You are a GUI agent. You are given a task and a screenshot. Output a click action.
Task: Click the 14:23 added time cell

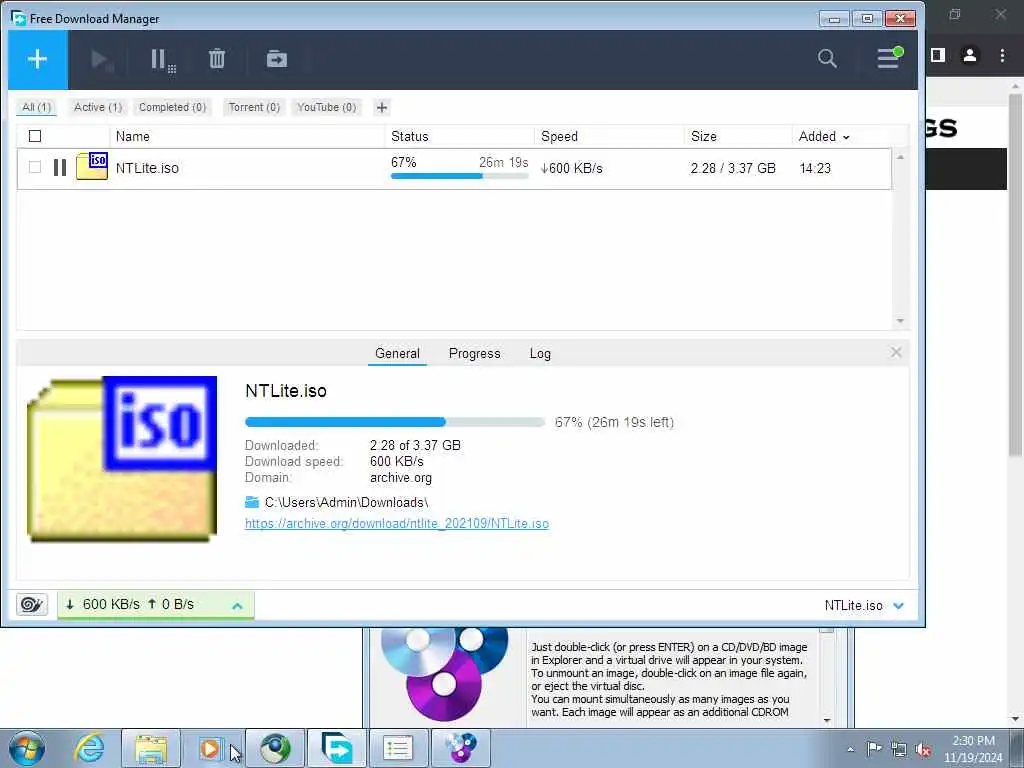[x=815, y=168]
